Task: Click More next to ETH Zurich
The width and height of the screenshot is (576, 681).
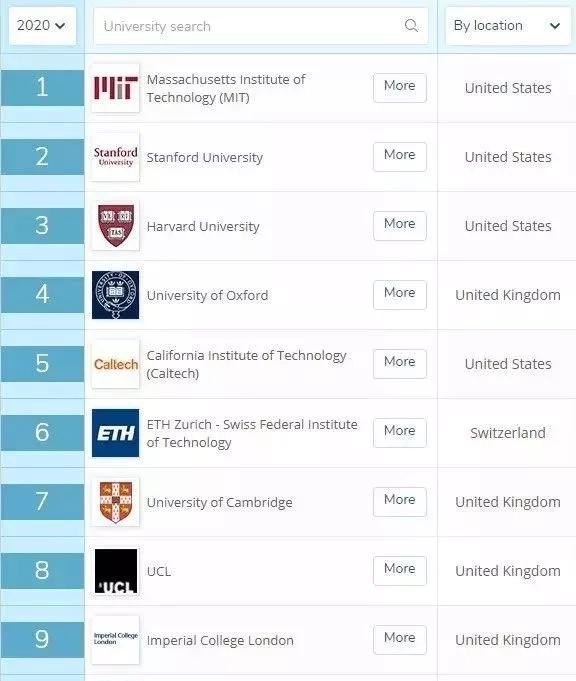Action: pos(400,433)
